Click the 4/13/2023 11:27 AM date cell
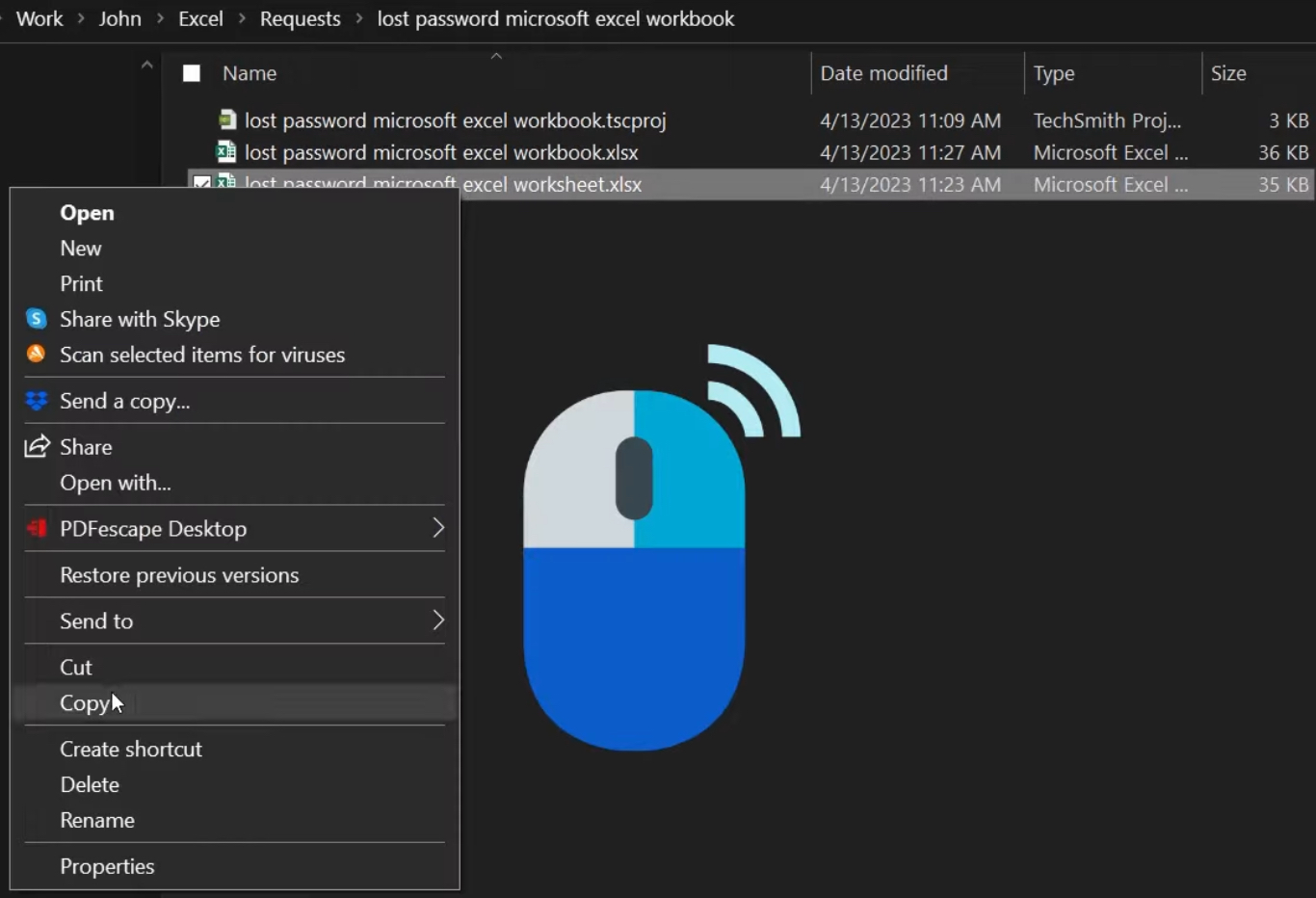1316x898 pixels. tap(910, 152)
